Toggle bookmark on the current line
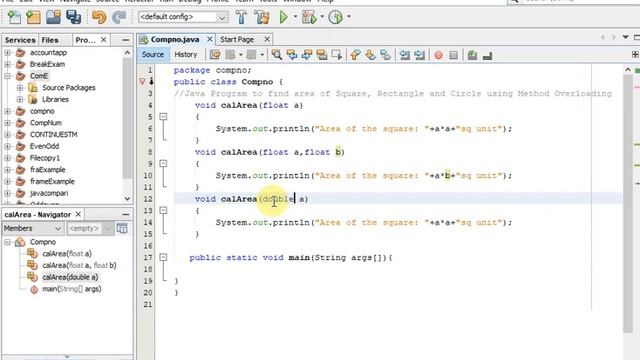 [x=385, y=55]
